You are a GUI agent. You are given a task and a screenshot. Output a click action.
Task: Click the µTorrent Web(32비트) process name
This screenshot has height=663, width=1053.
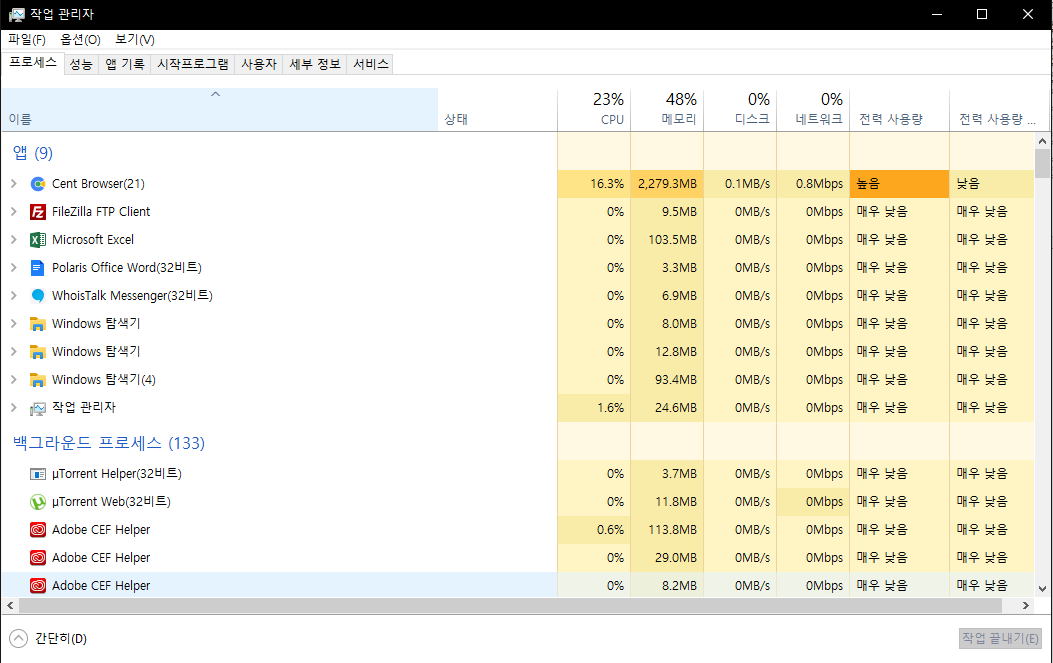point(111,502)
